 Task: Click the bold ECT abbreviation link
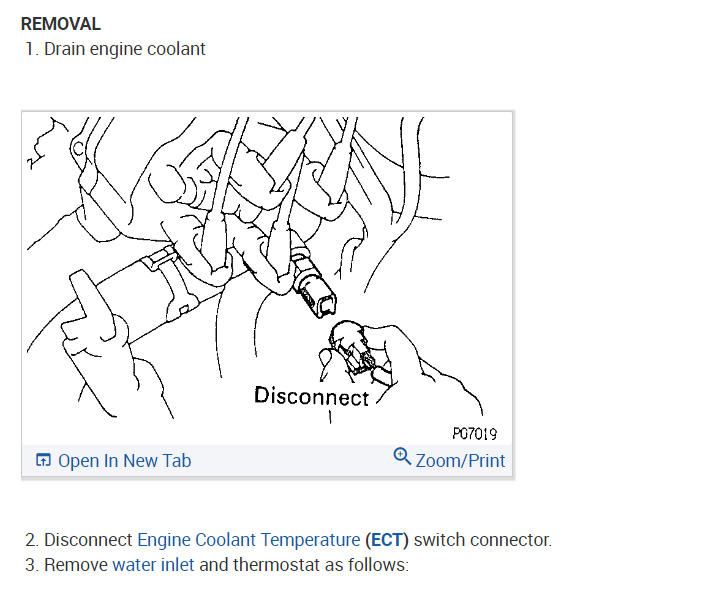tap(387, 540)
